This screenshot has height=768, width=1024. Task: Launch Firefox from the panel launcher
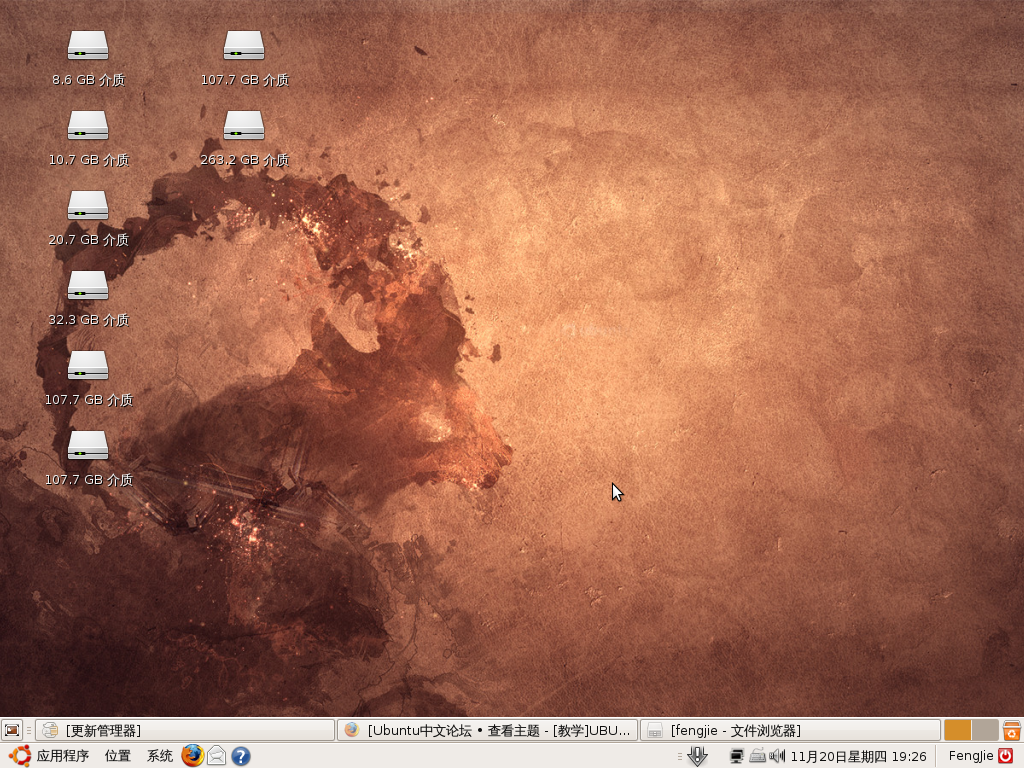192,756
